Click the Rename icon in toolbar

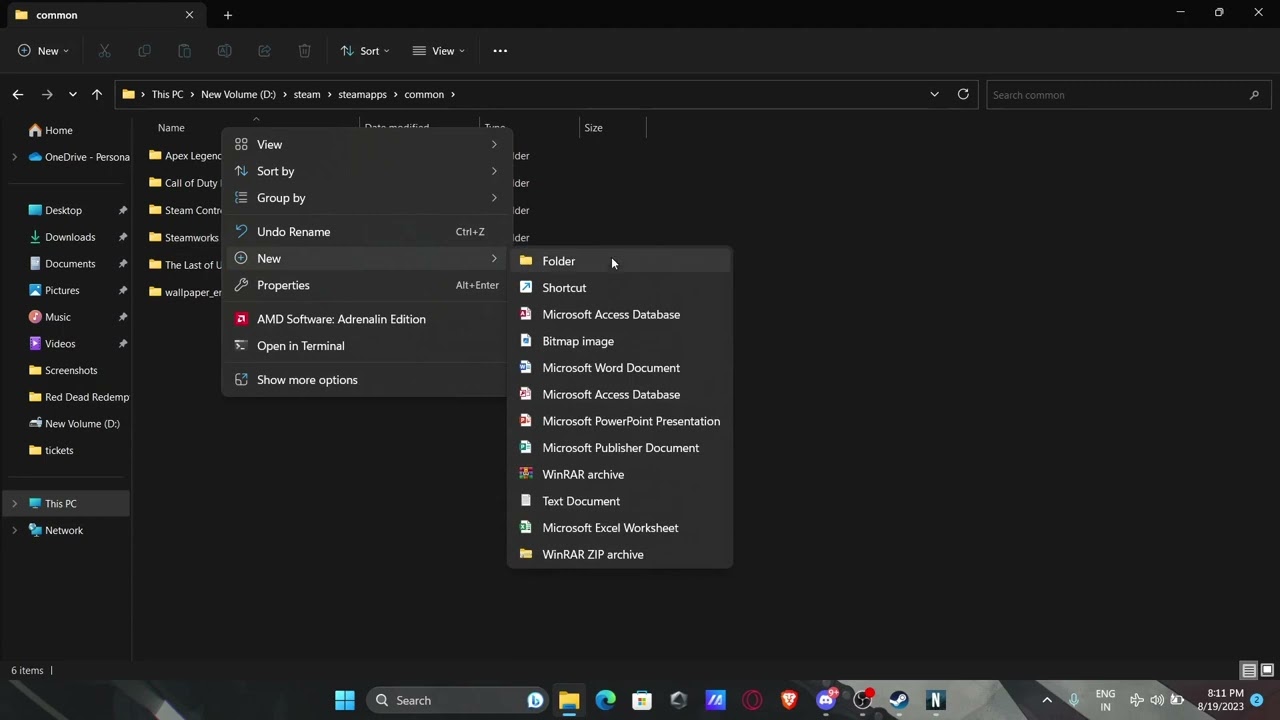tap(224, 51)
